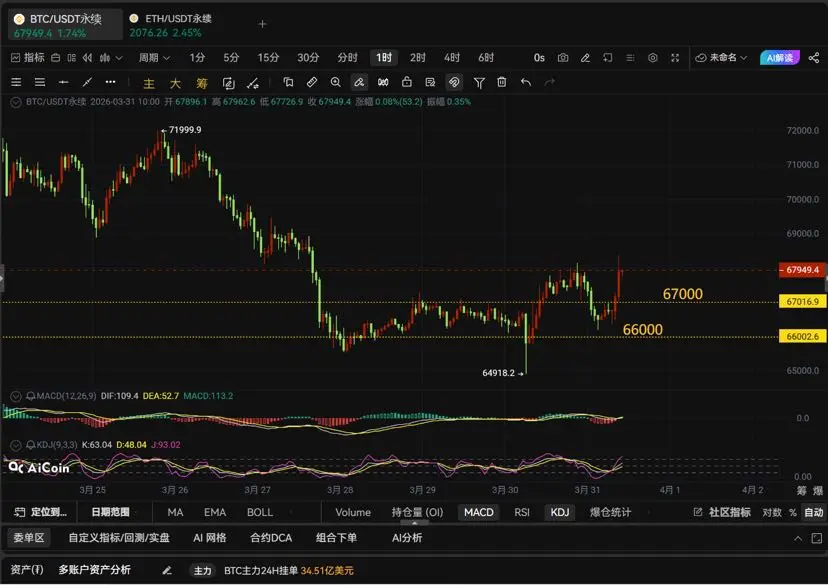Open 社区指标 community indicators
828x585 pixels.
tap(722, 512)
